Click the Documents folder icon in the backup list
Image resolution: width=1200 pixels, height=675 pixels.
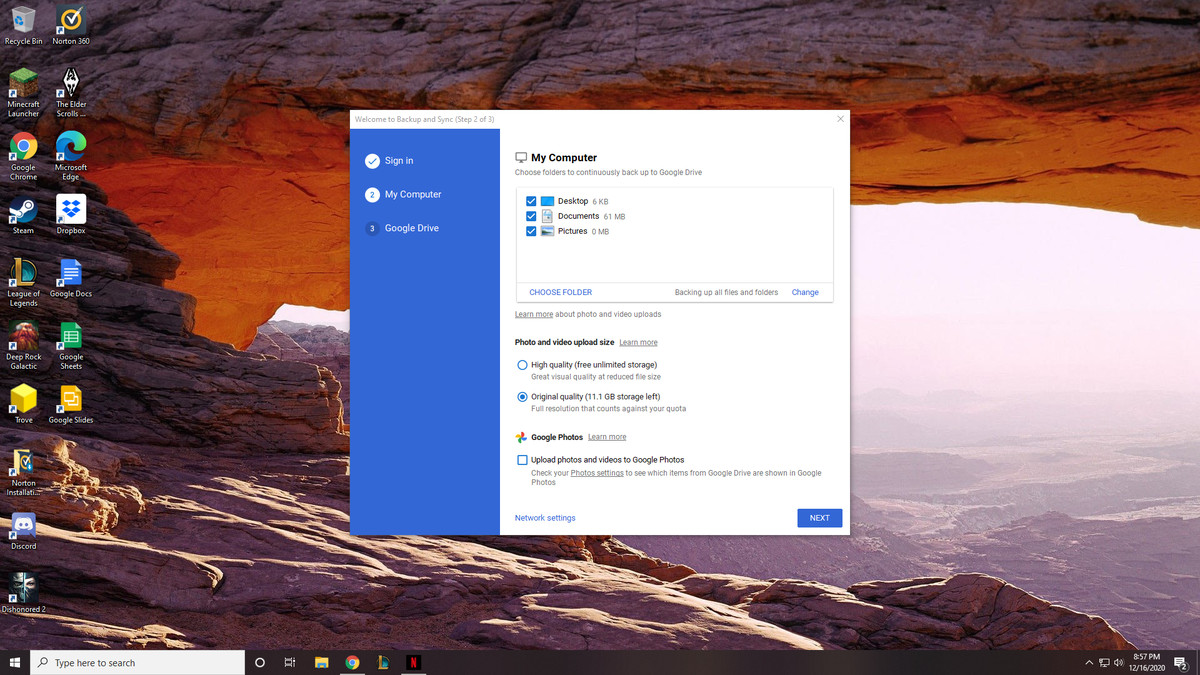click(x=546, y=215)
